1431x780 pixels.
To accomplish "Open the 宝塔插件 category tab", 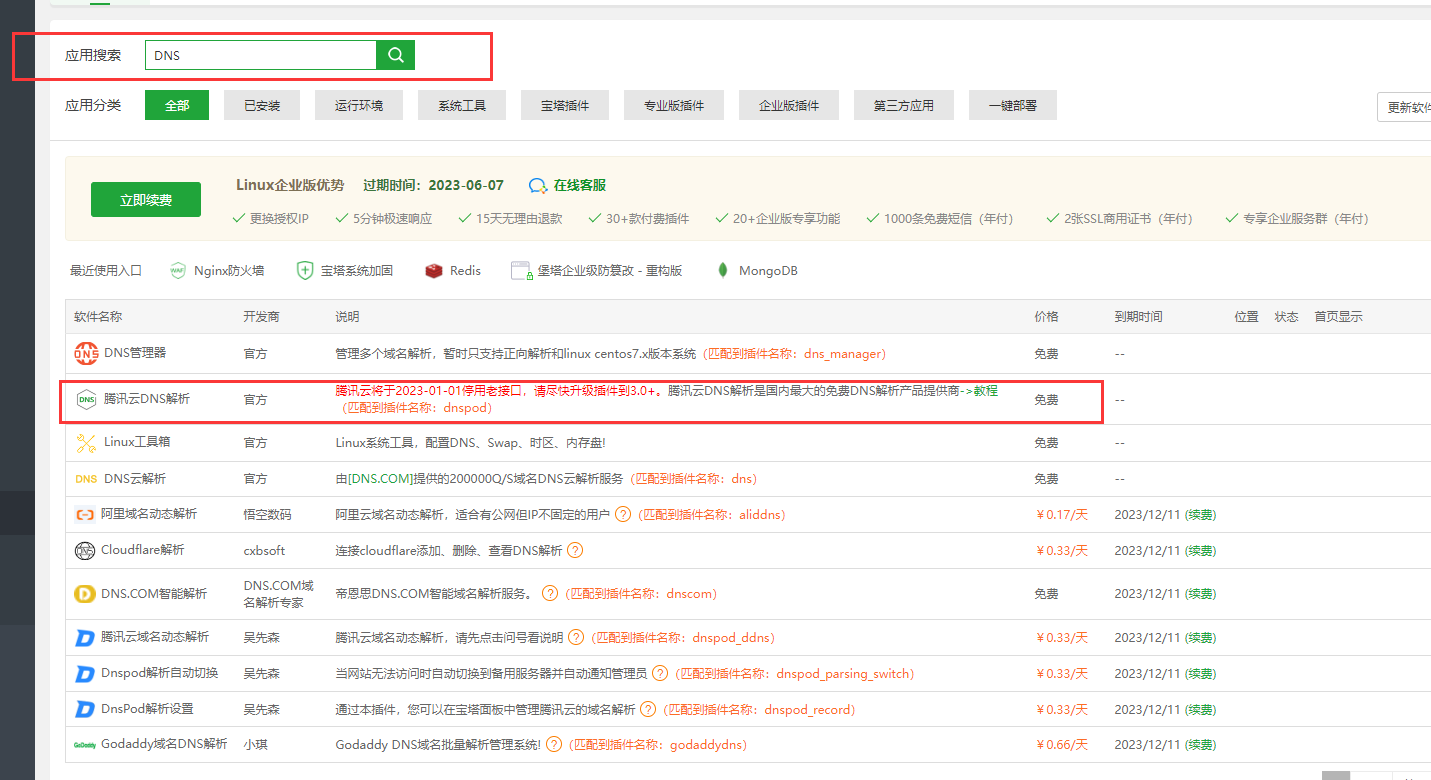I will pyautogui.click(x=565, y=105).
